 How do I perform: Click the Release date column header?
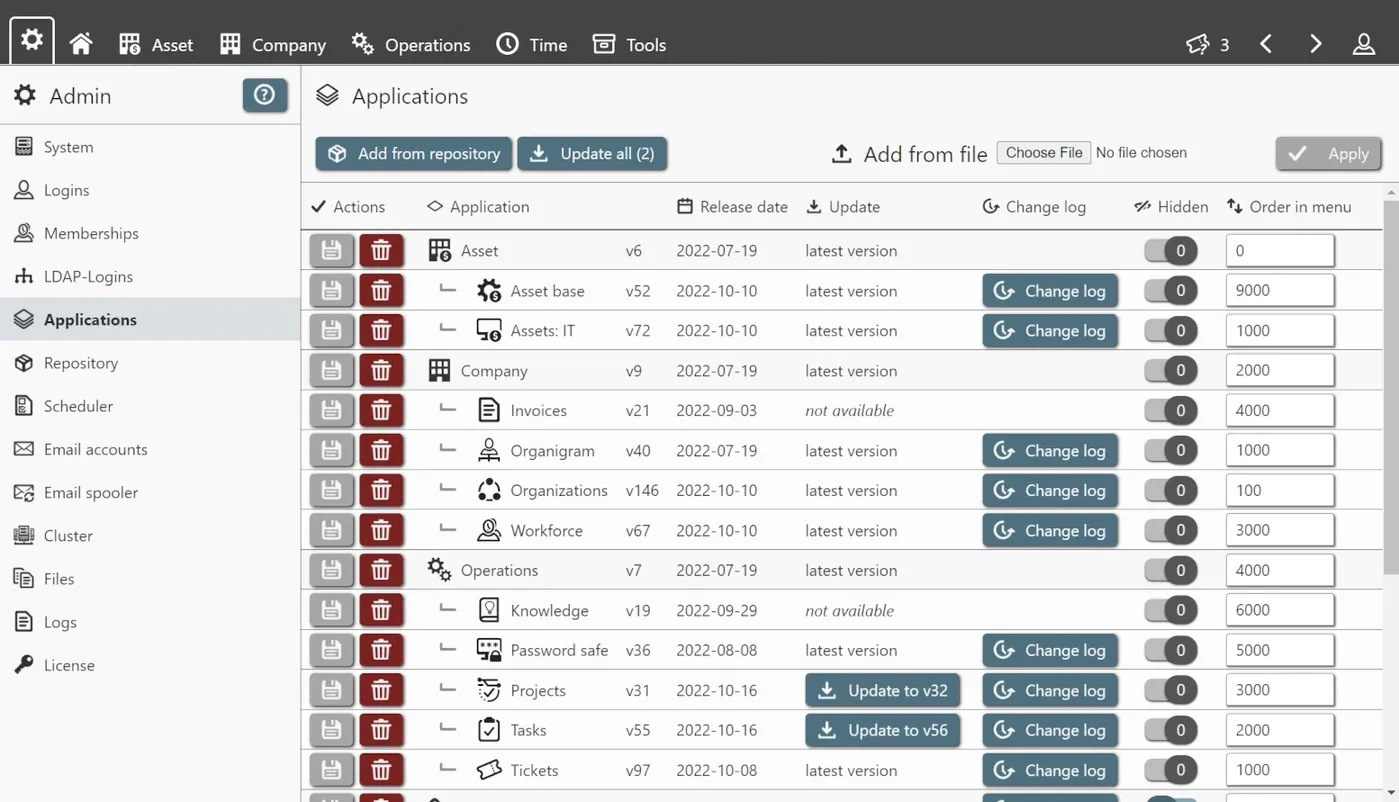[732, 207]
